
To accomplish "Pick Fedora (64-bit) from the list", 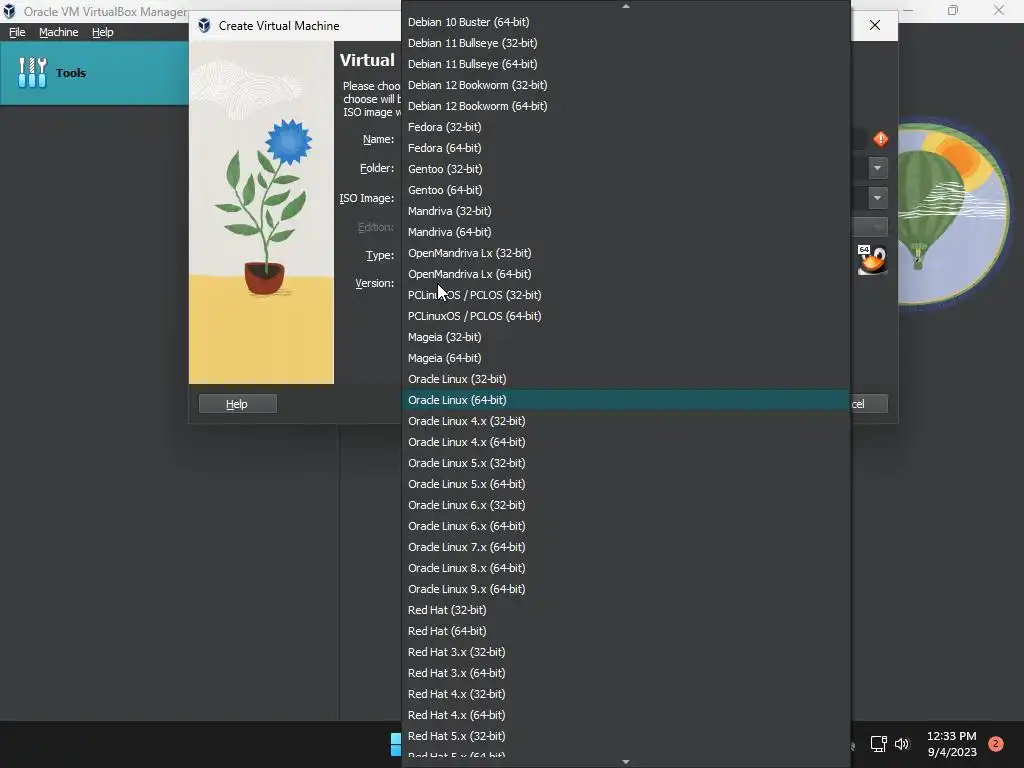I will [x=626, y=148].
